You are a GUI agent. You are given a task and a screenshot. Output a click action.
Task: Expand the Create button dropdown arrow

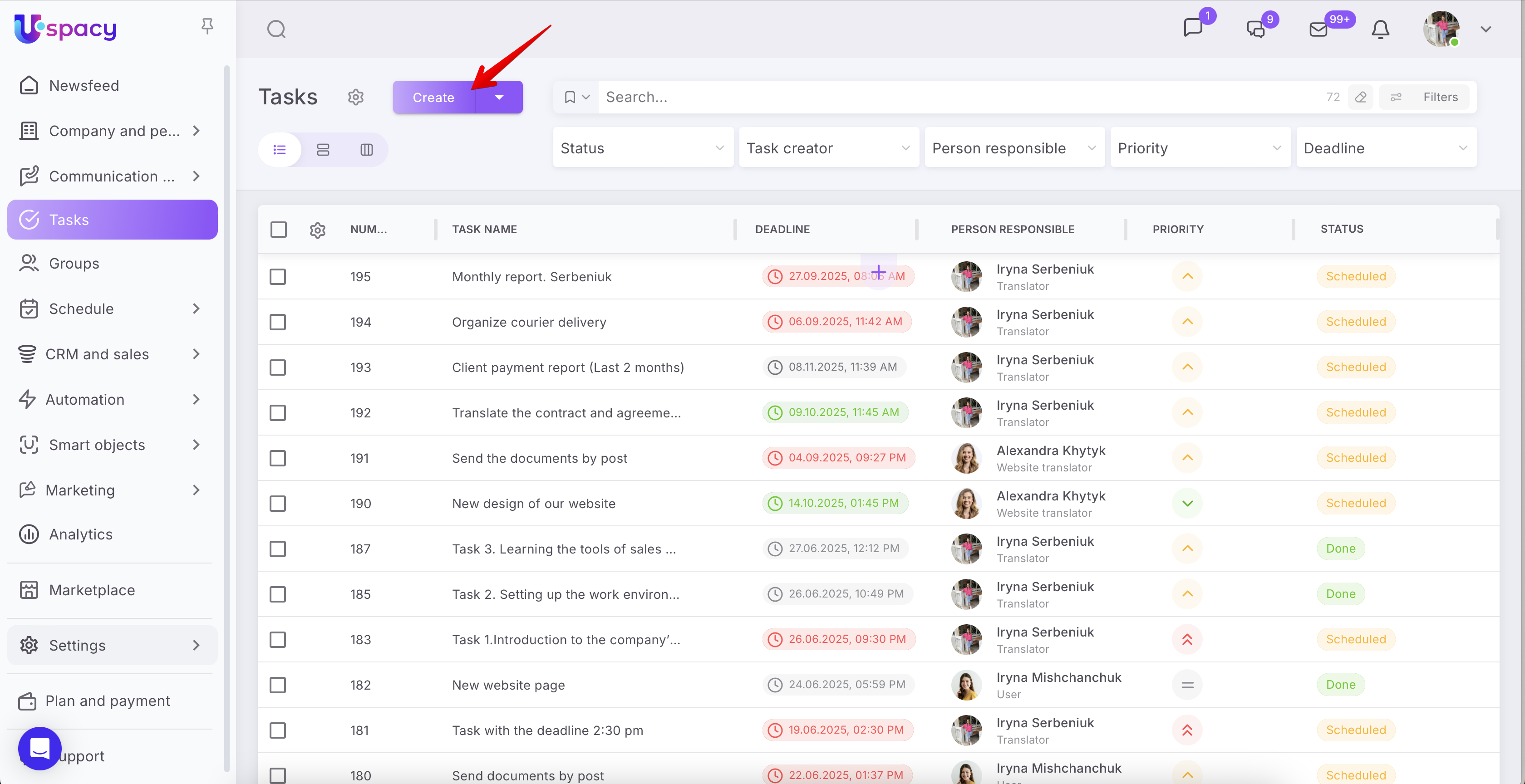(x=499, y=97)
